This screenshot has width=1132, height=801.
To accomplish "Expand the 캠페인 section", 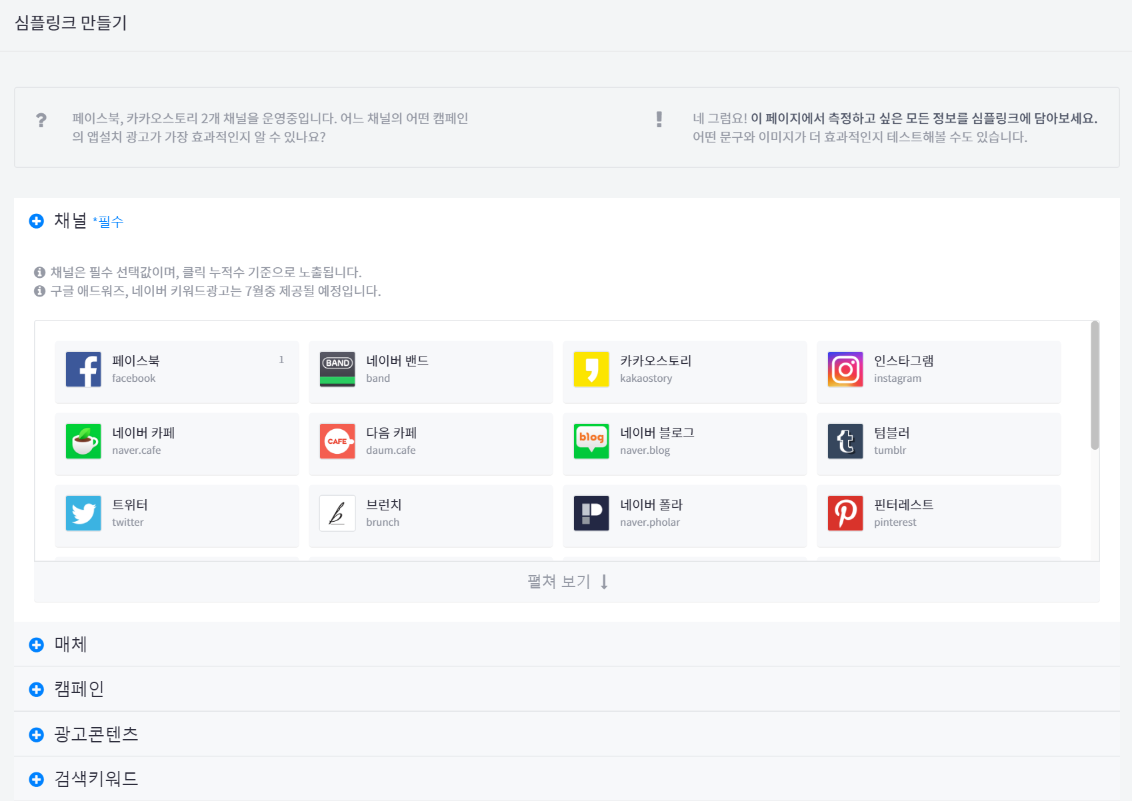I will click(567, 689).
